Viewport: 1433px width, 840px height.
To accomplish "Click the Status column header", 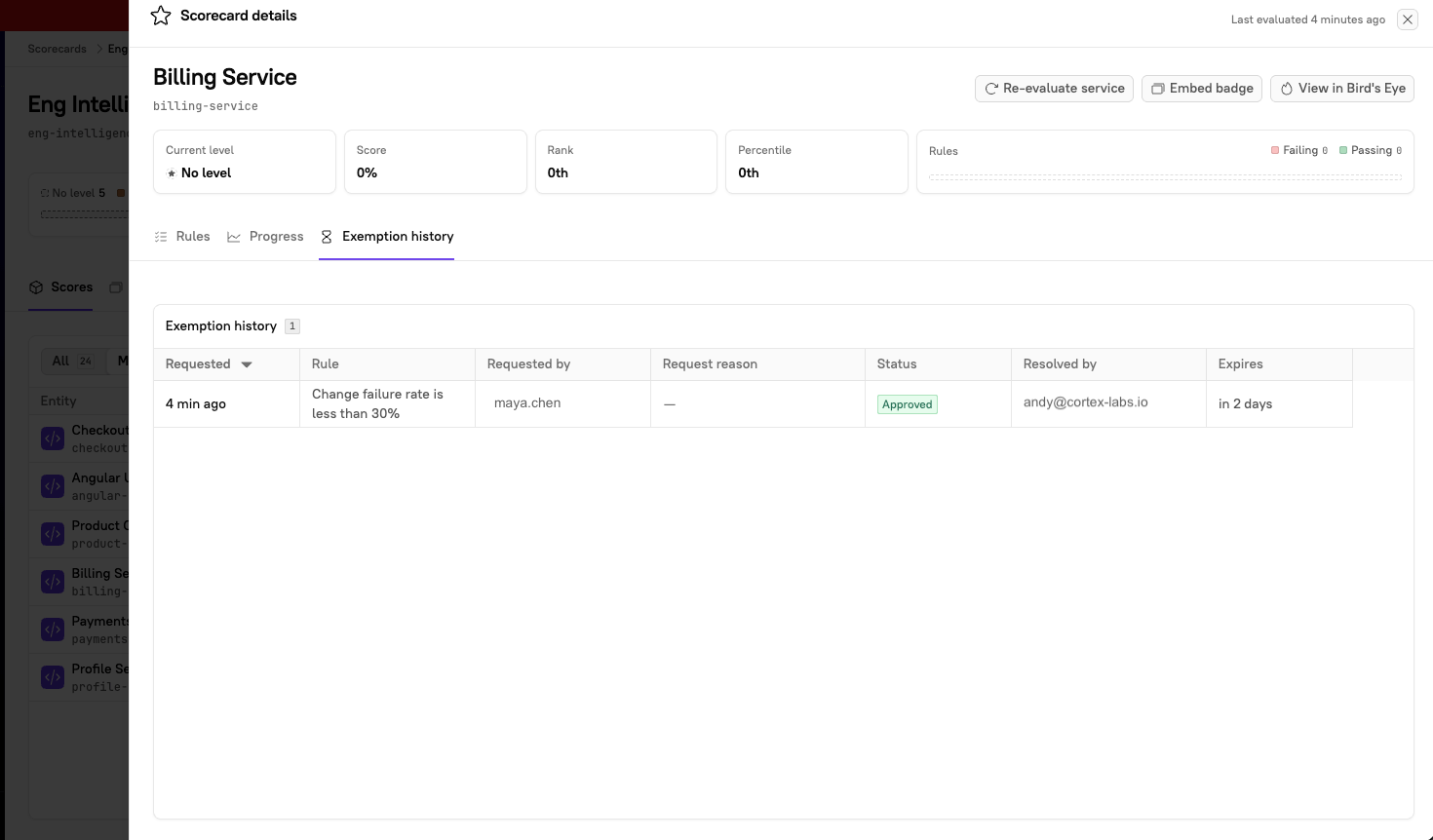I will pyautogui.click(x=938, y=364).
